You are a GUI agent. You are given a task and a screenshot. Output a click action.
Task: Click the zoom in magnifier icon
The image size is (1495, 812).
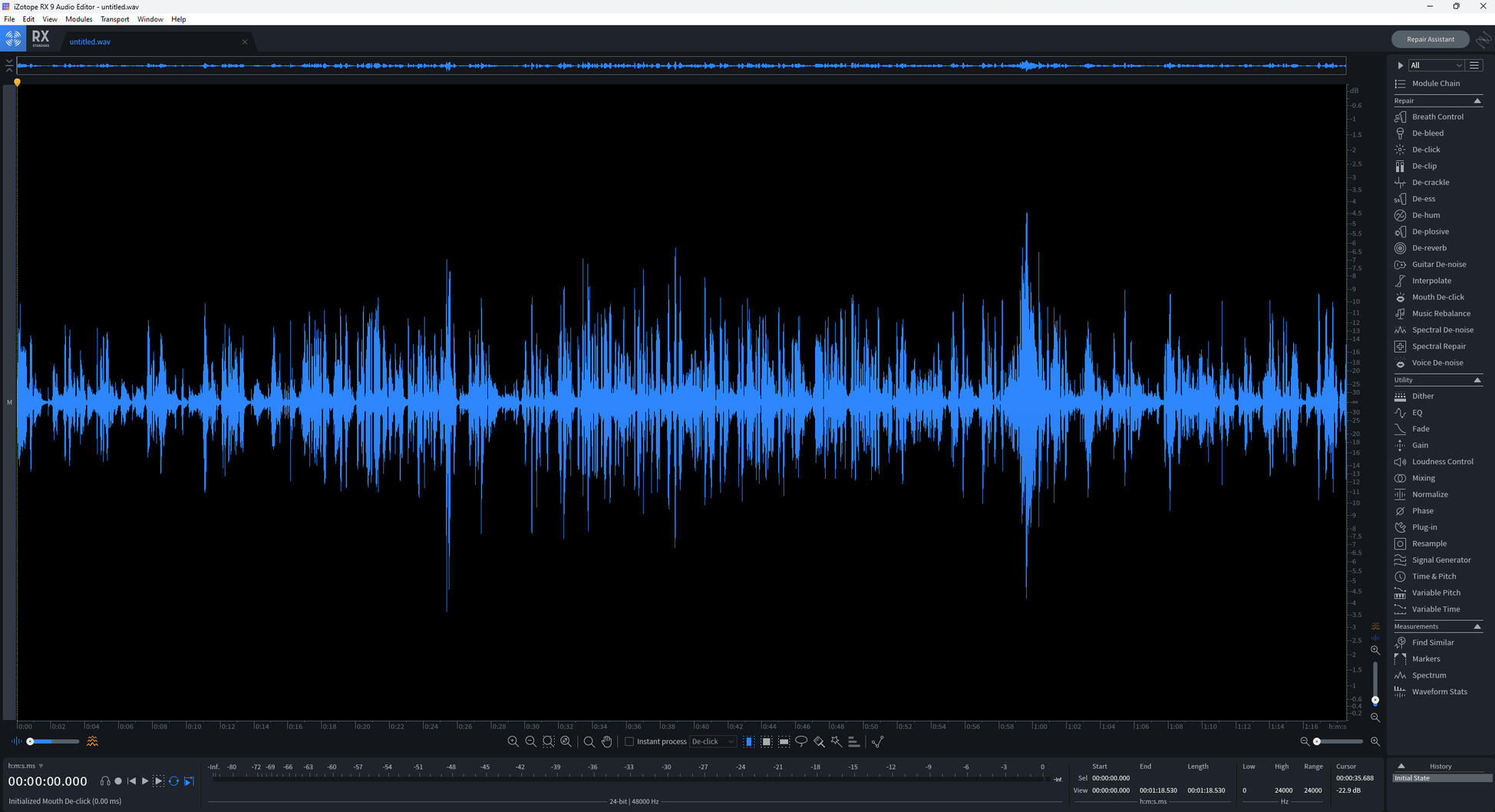(513, 741)
